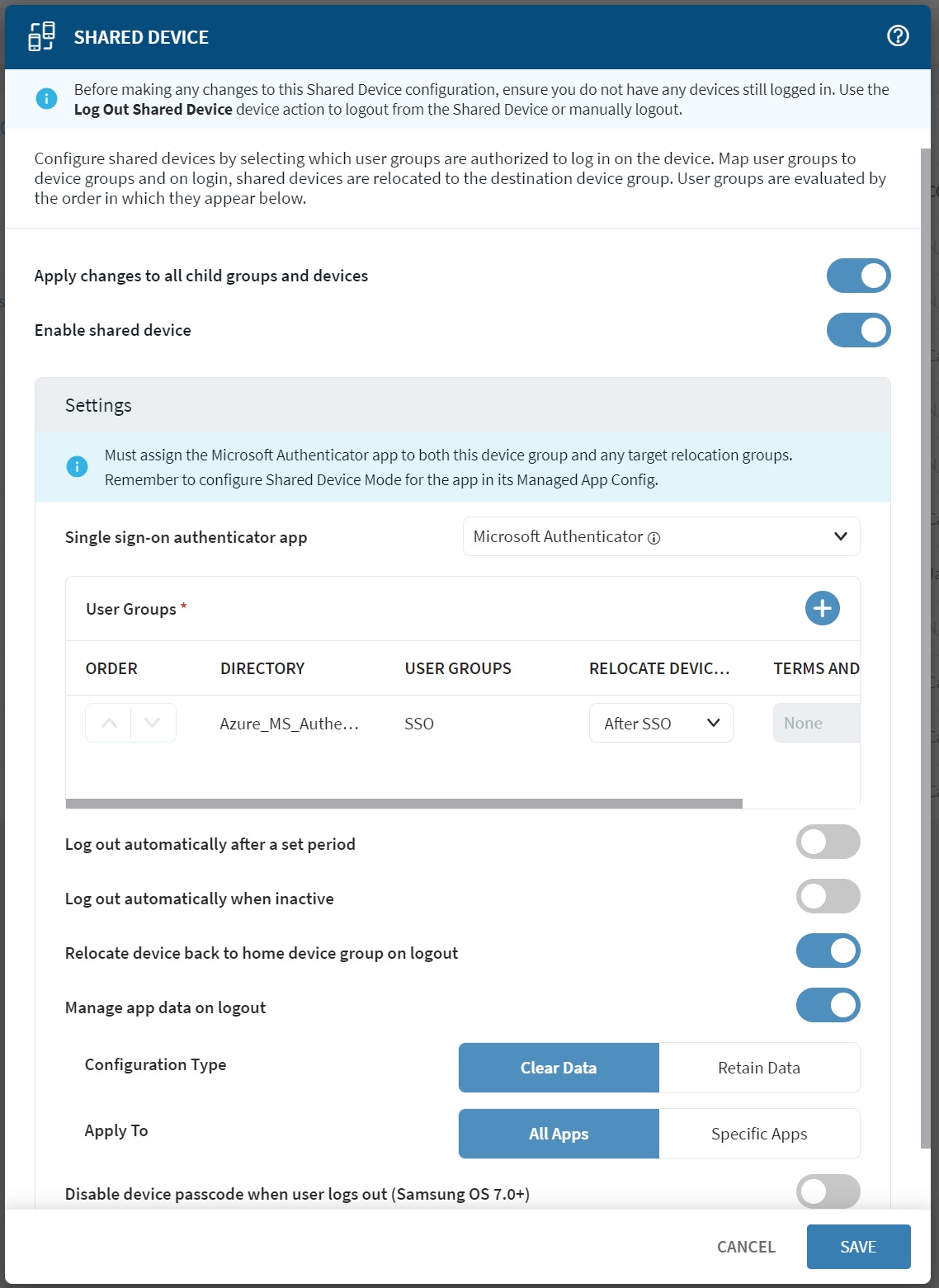Open the None terms dropdown
The image size is (939, 1288).
coord(815,723)
